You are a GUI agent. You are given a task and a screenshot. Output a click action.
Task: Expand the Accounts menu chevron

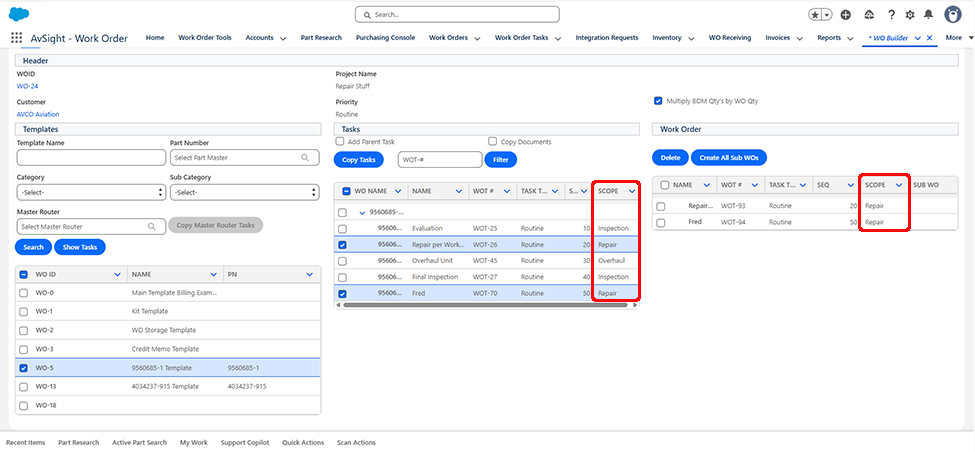tap(283, 38)
